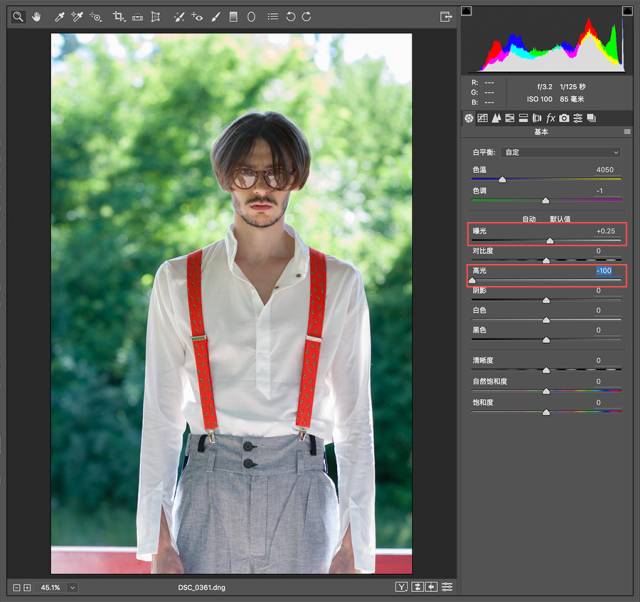Image resolution: width=640 pixels, height=602 pixels.
Task: Rotate image counterclockwise
Action: (291, 17)
